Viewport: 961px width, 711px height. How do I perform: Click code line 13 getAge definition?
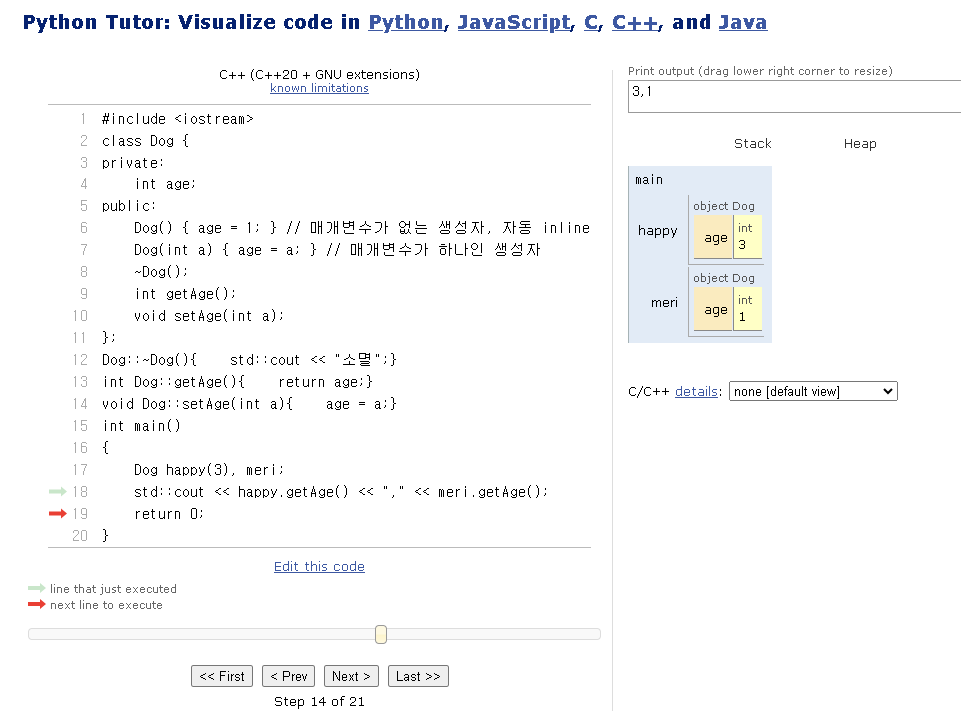point(237,382)
